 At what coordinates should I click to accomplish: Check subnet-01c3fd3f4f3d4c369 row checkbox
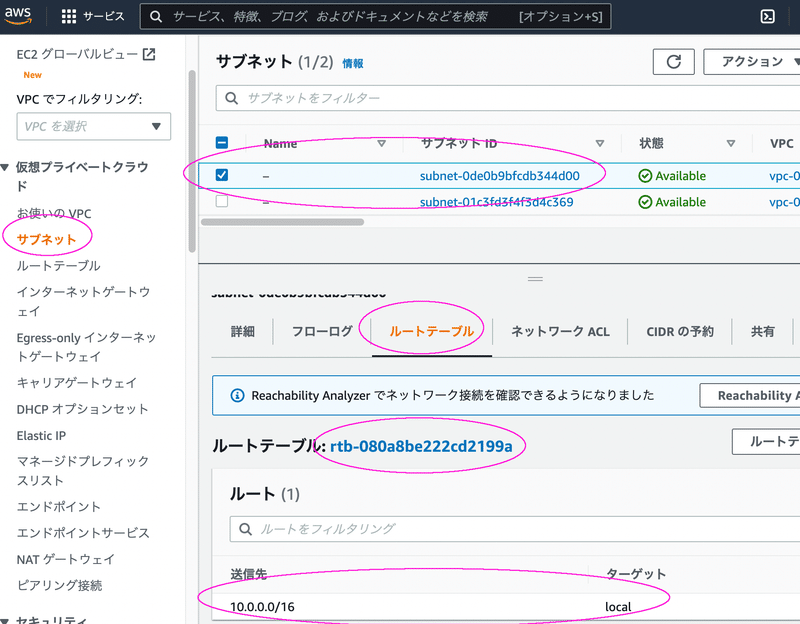tap(222, 201)
